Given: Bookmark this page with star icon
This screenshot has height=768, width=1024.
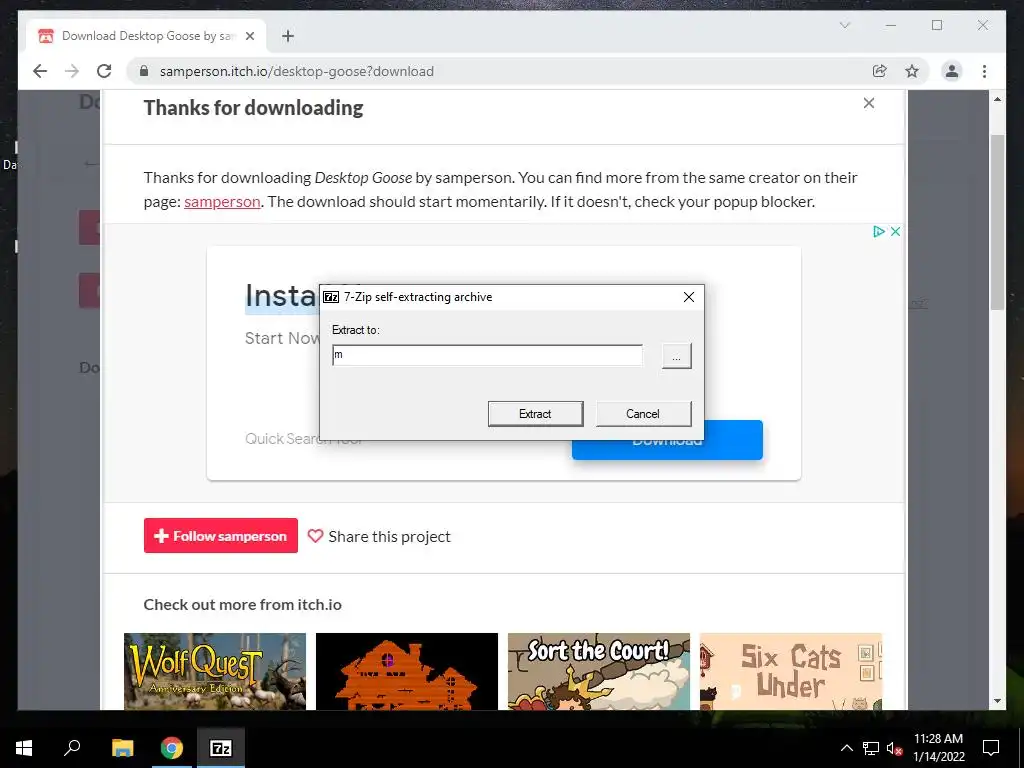Looking at the screenshot, I should tap(912, 71).
